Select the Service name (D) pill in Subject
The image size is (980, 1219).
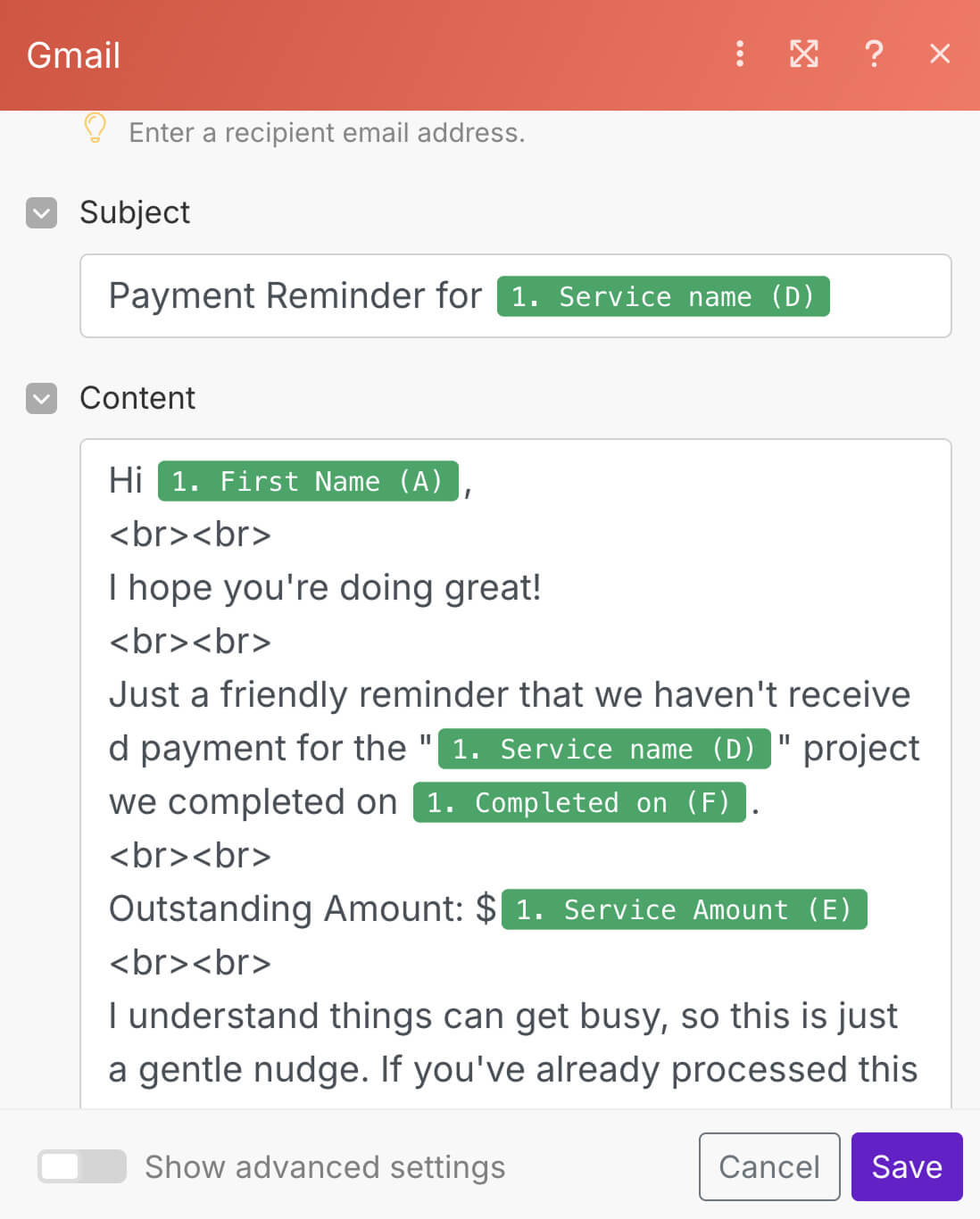pyautogui.click(x=662, y=296)
